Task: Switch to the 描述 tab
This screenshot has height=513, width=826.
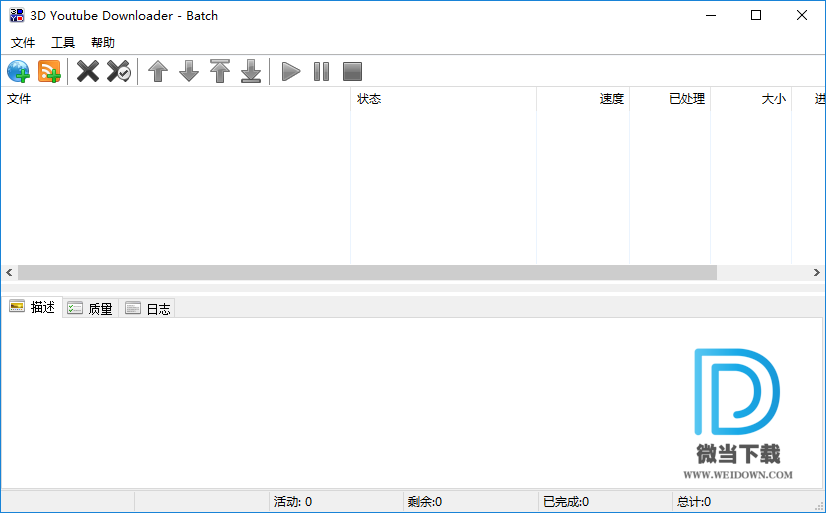Action: (x=33, y=307)
